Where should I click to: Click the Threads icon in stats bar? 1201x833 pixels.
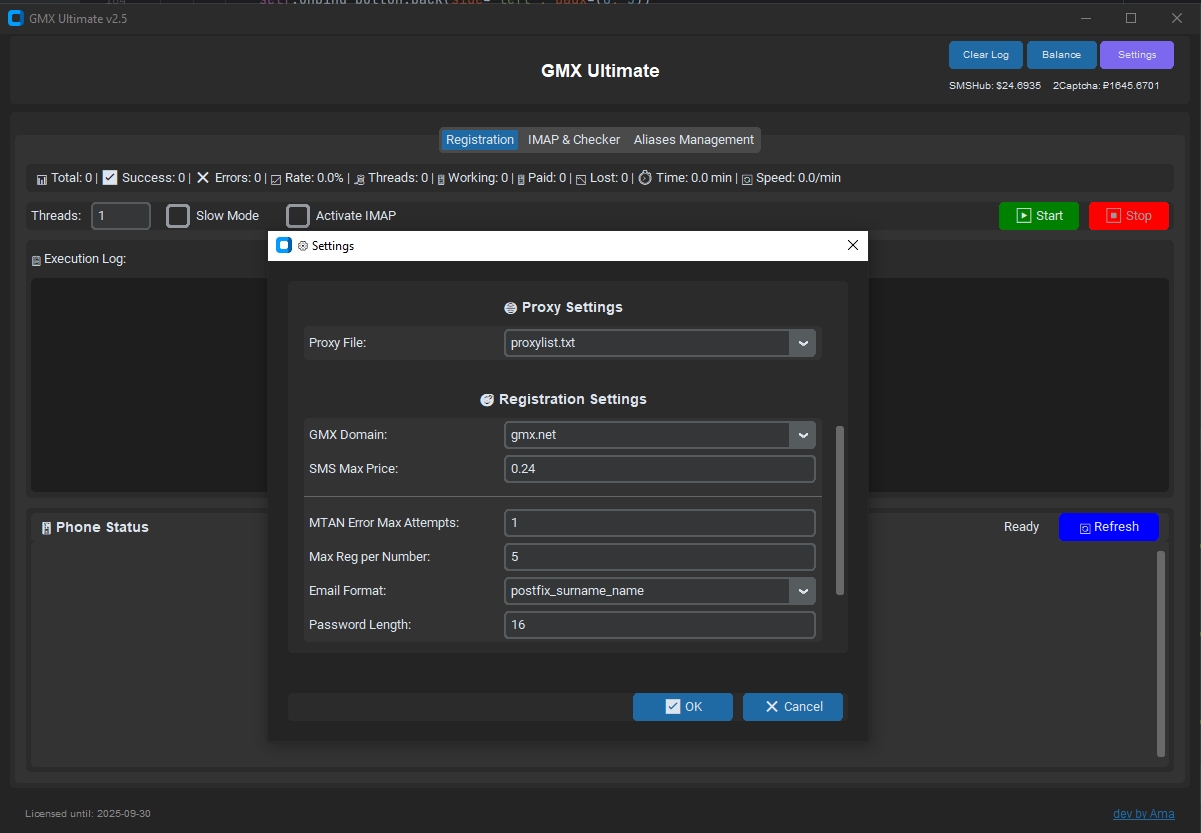[360, 179]
